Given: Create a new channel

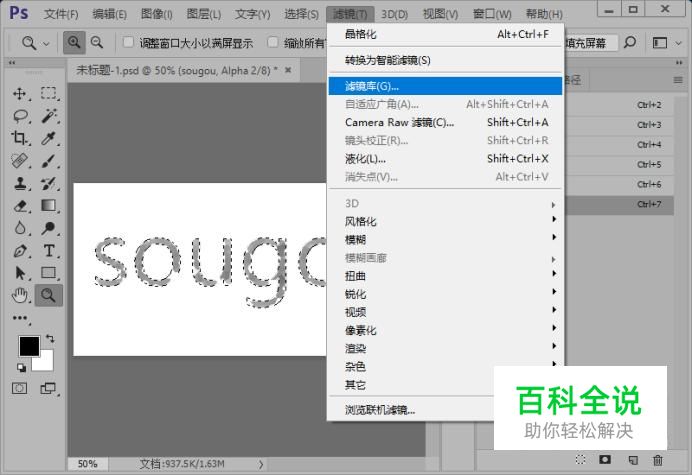Looking at the screenshot, I should (633, 460).
